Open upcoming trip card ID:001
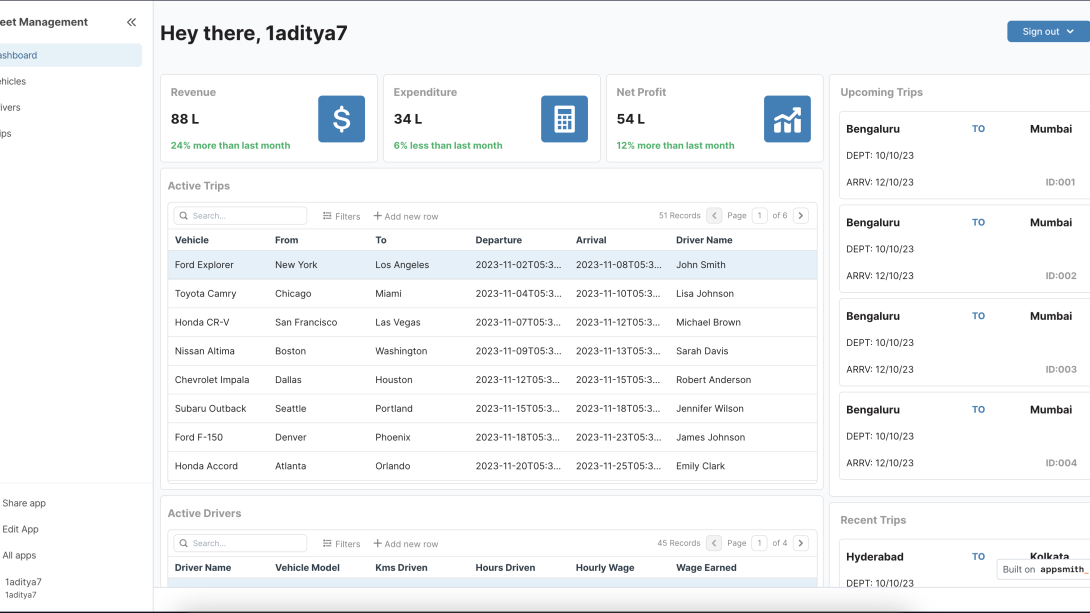 click(x=964, y=155)
